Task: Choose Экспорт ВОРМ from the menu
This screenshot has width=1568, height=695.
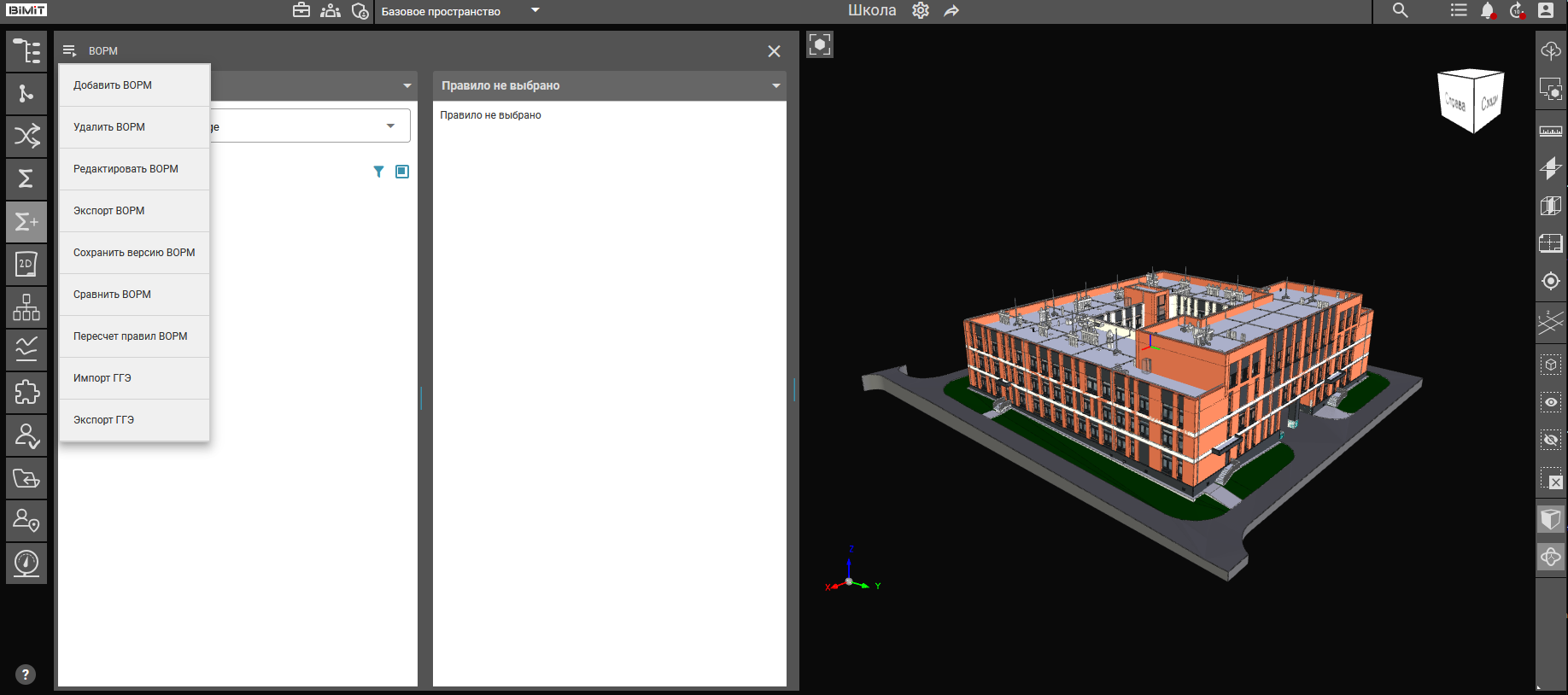Action: [134, 211]
